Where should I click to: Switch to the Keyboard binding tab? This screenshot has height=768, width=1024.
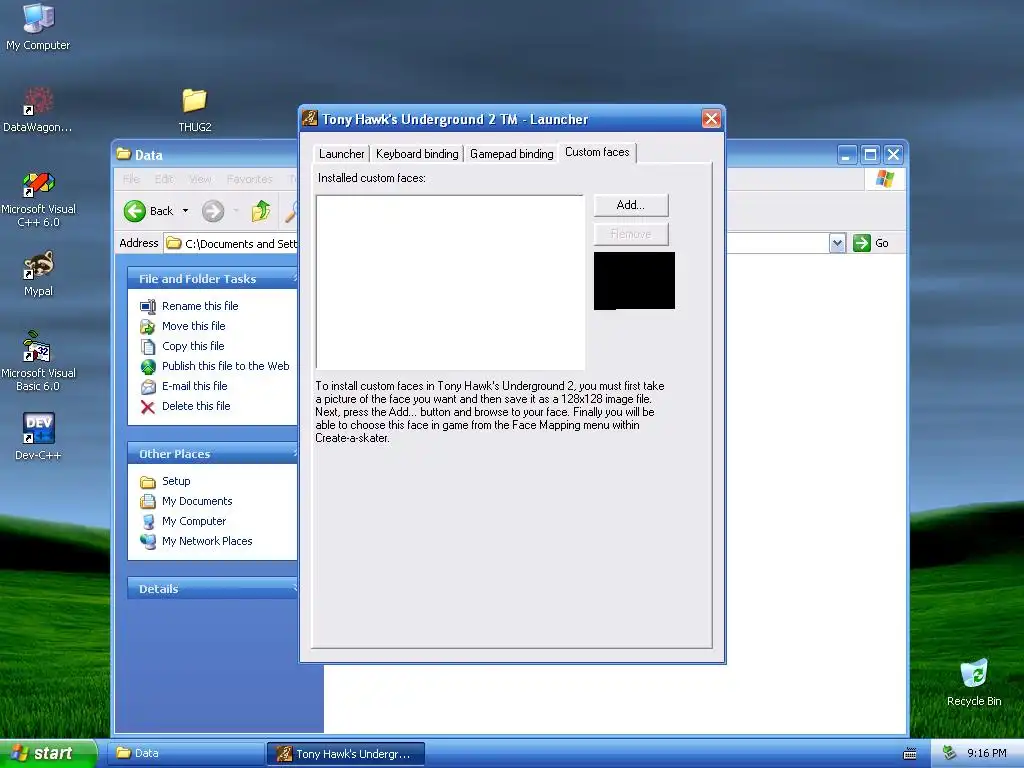click(417, 153)
